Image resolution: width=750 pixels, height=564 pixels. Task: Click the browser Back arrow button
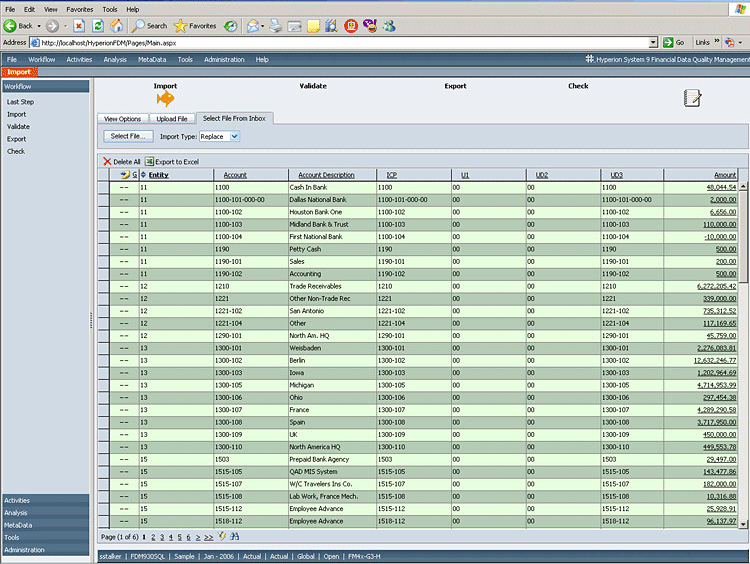pos(10,26)
